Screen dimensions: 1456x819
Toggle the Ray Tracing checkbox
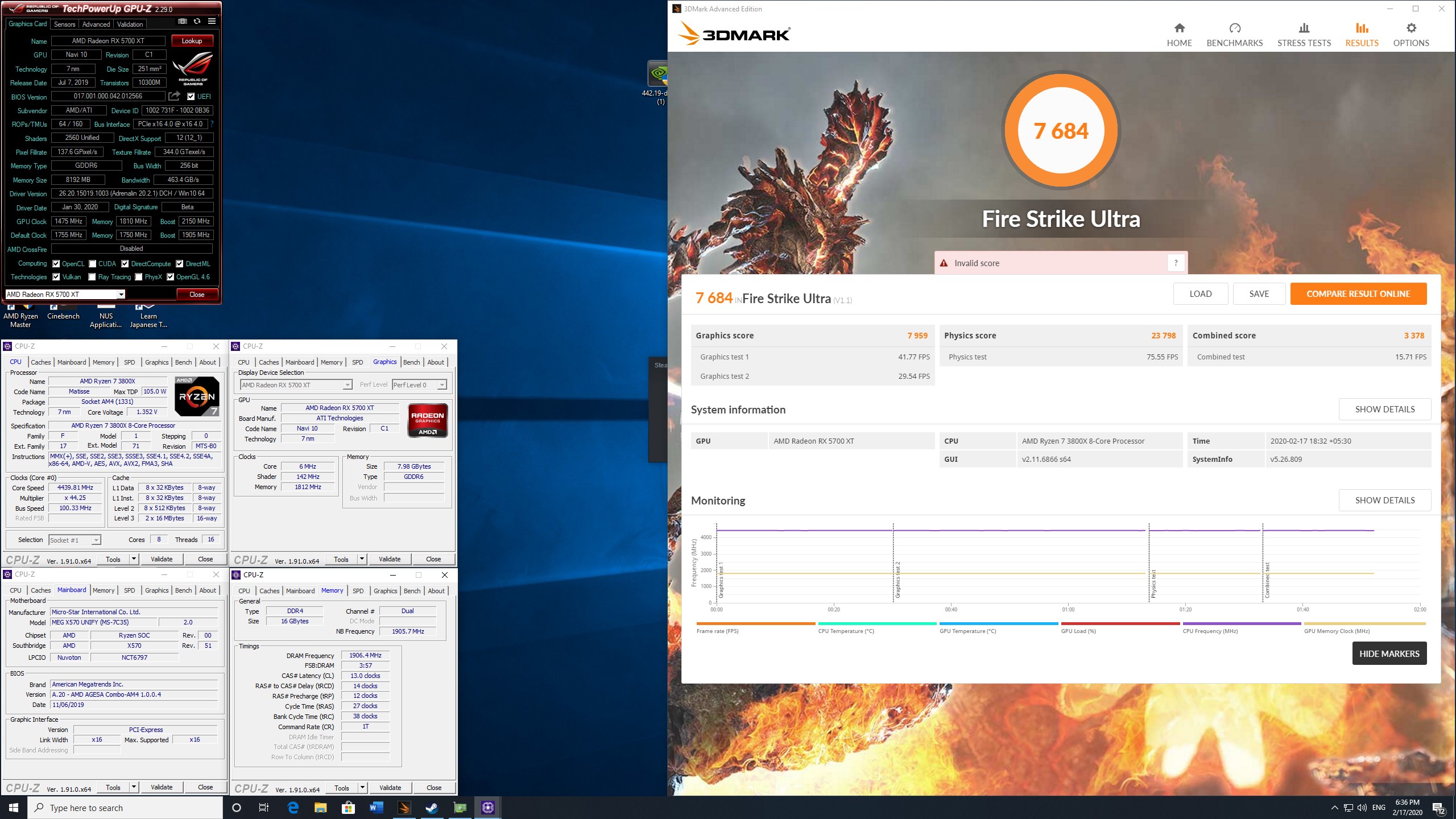(x=92, y=277)
